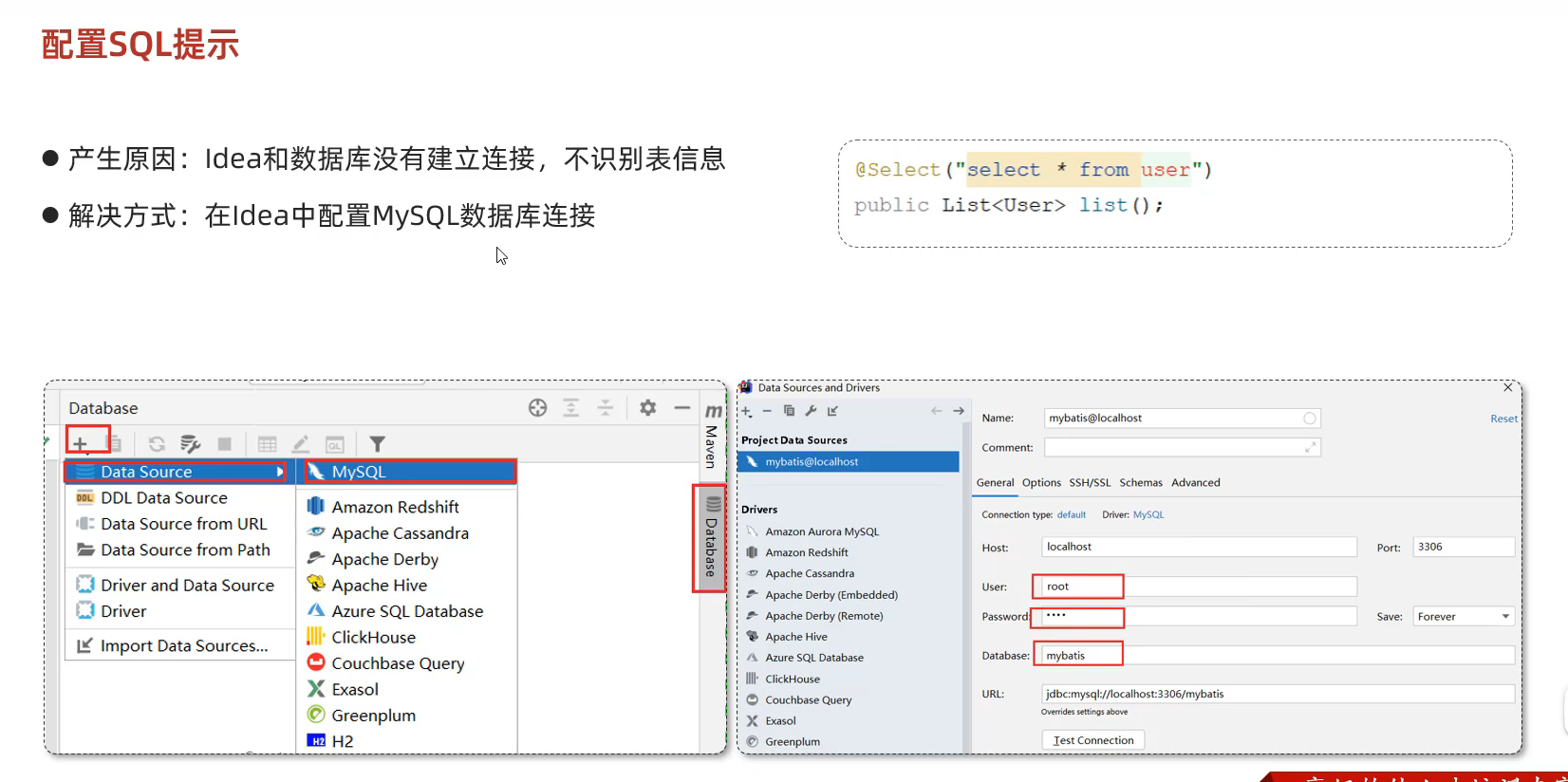
Task: Toggle the color circle in Name field
Action: click(1309, 419)
